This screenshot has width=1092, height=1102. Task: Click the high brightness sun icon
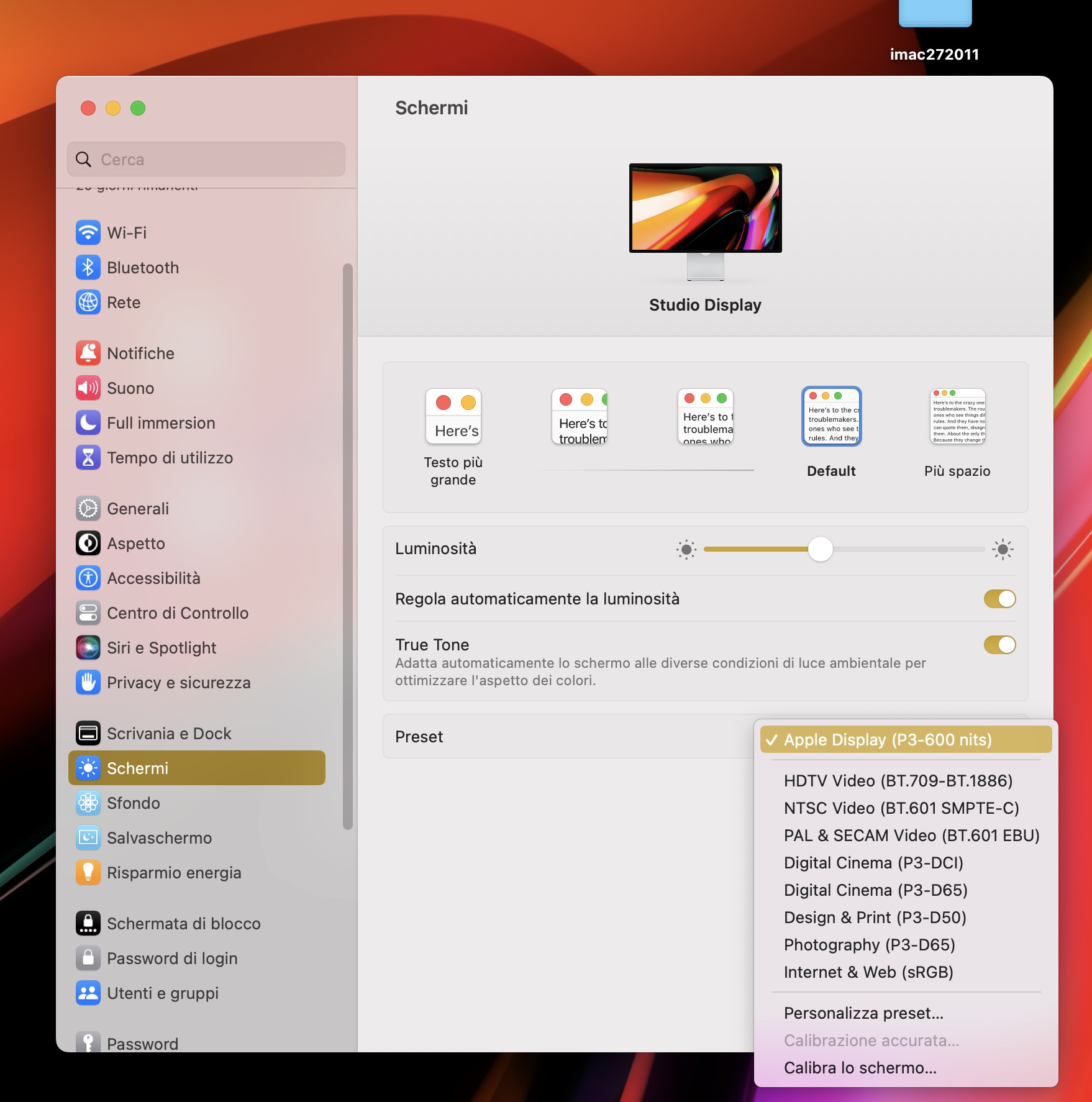[1003, 549]
